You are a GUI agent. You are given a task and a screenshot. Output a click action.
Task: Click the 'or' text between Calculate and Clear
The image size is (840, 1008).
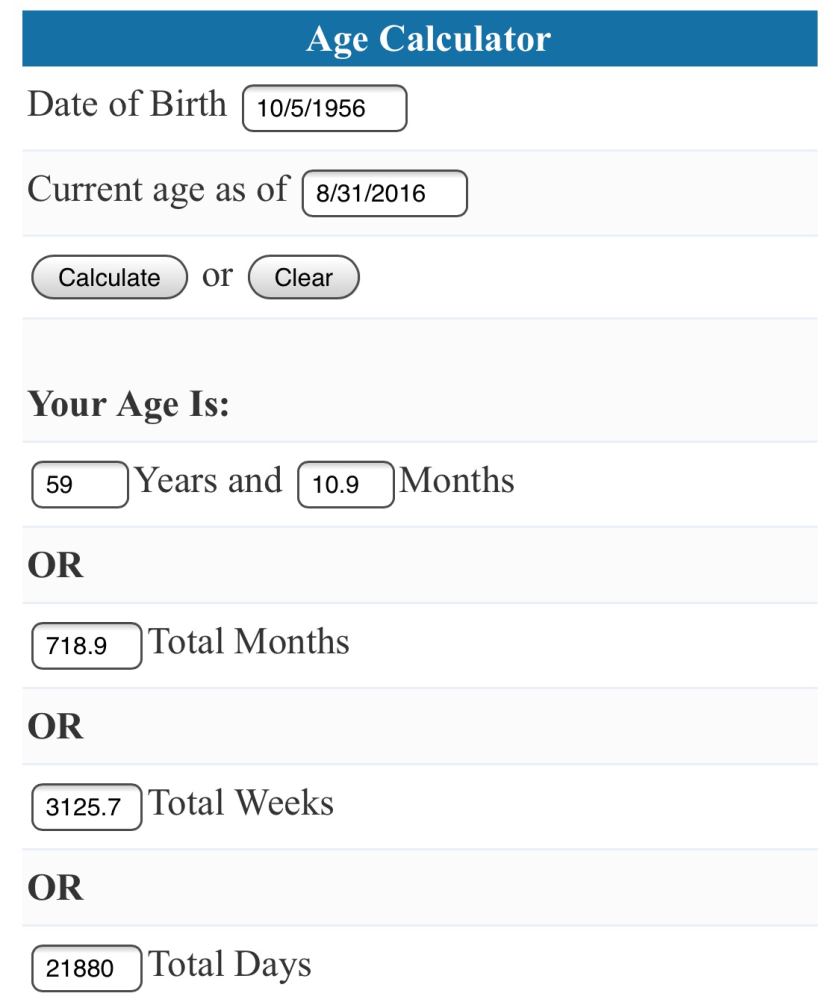(217, 275)
